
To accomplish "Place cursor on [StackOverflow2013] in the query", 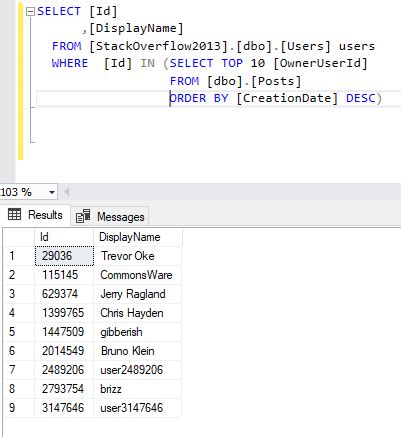I will click(159, 46).
